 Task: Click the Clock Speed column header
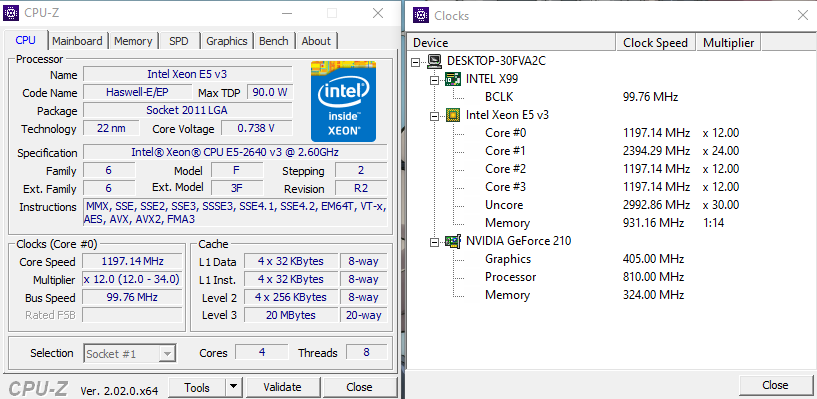click(x=655, y=43)
